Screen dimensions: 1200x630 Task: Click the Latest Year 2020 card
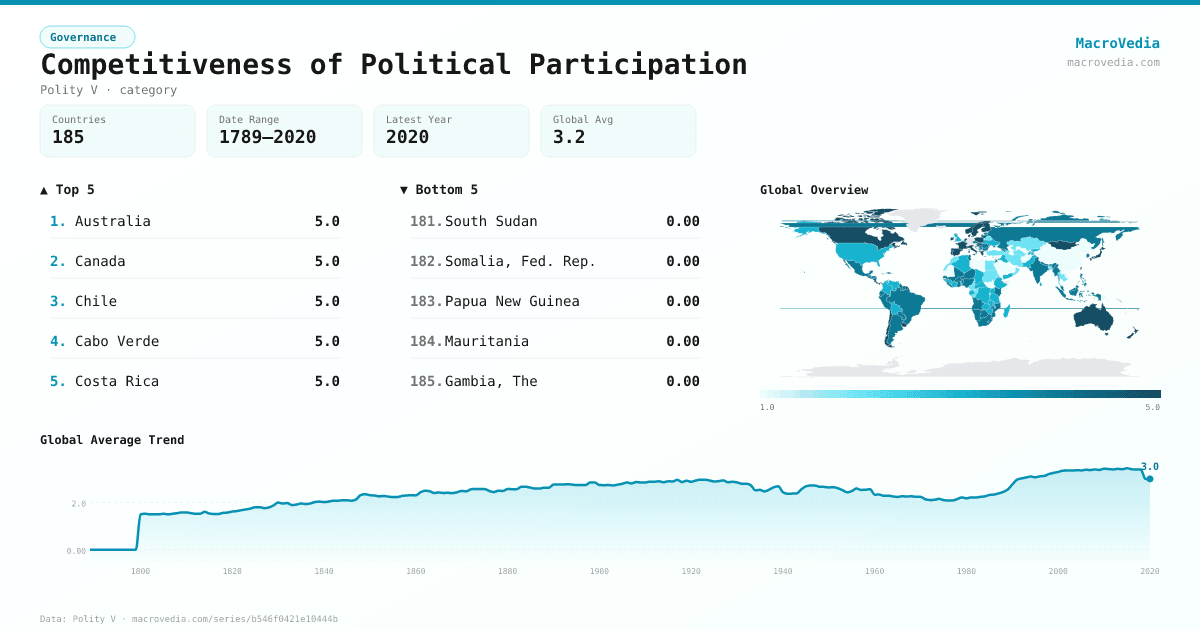click(451, 131)
